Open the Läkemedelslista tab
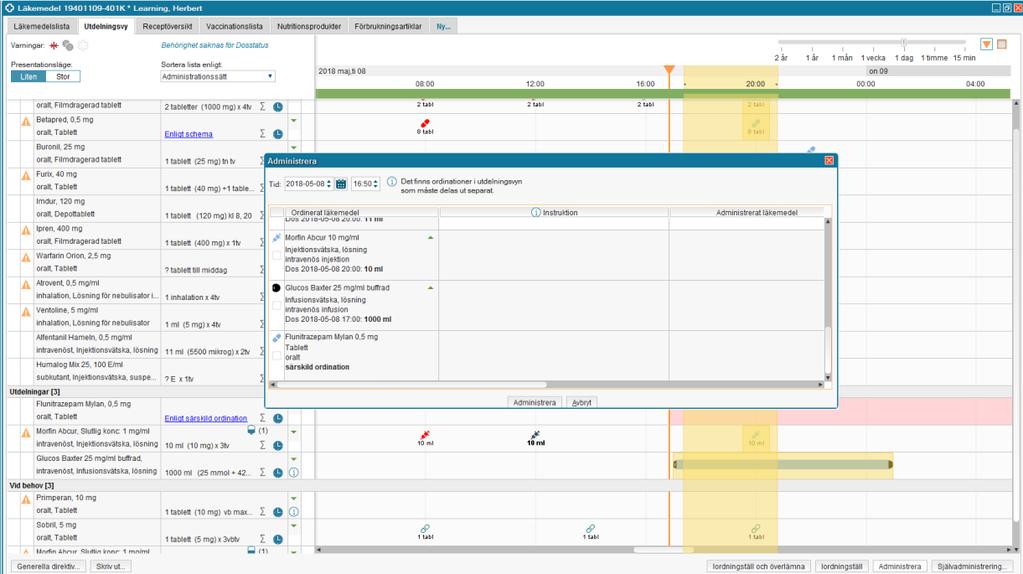Viewport: 1023px width, 574px height. pyautogui.click(x=41, y=27)
